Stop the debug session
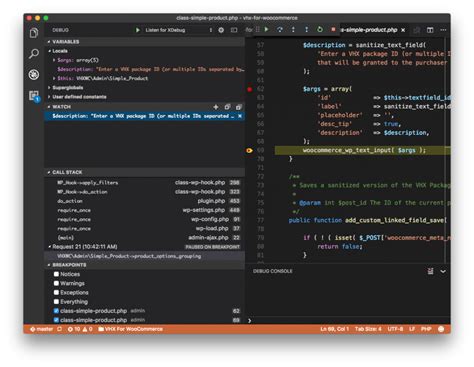 click(x=333, y=29)
